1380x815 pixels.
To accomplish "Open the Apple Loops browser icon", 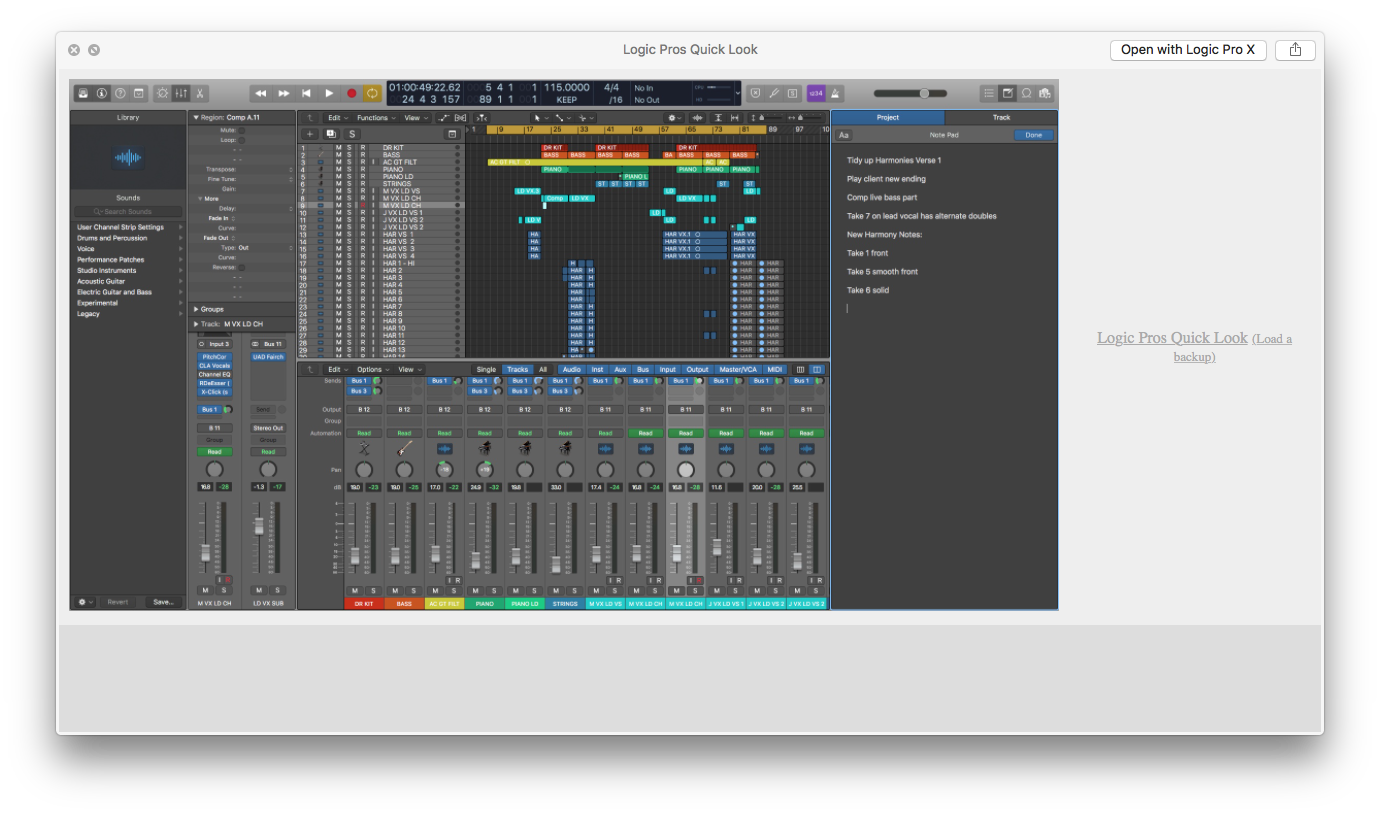I will [1026, 92].
